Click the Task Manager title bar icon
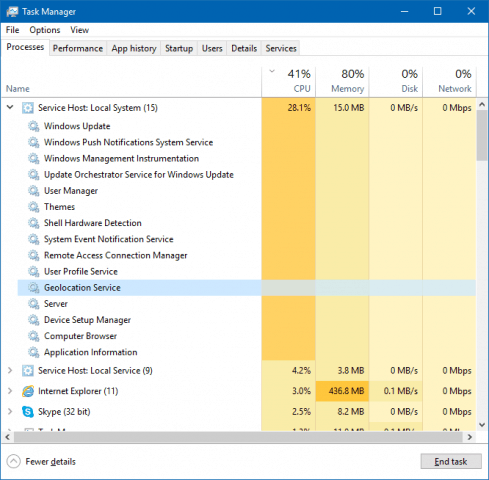Viewport: 489px width, 480px height. click(12, 12)
